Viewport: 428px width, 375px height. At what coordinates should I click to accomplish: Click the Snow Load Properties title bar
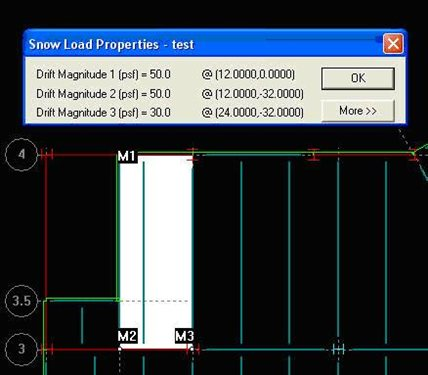tap(203, 44)
